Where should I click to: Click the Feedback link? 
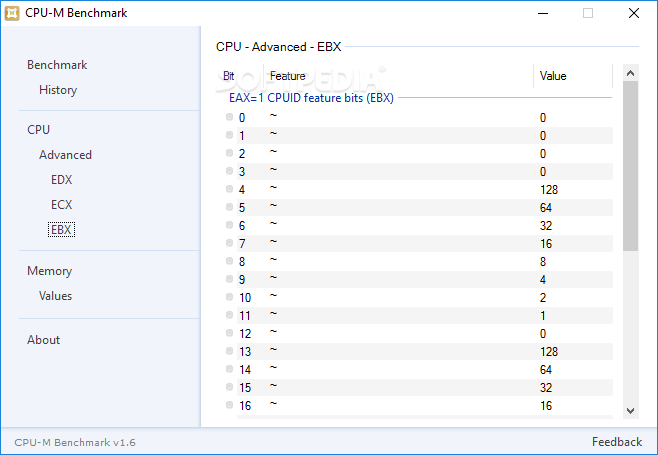tap(617, 442)
